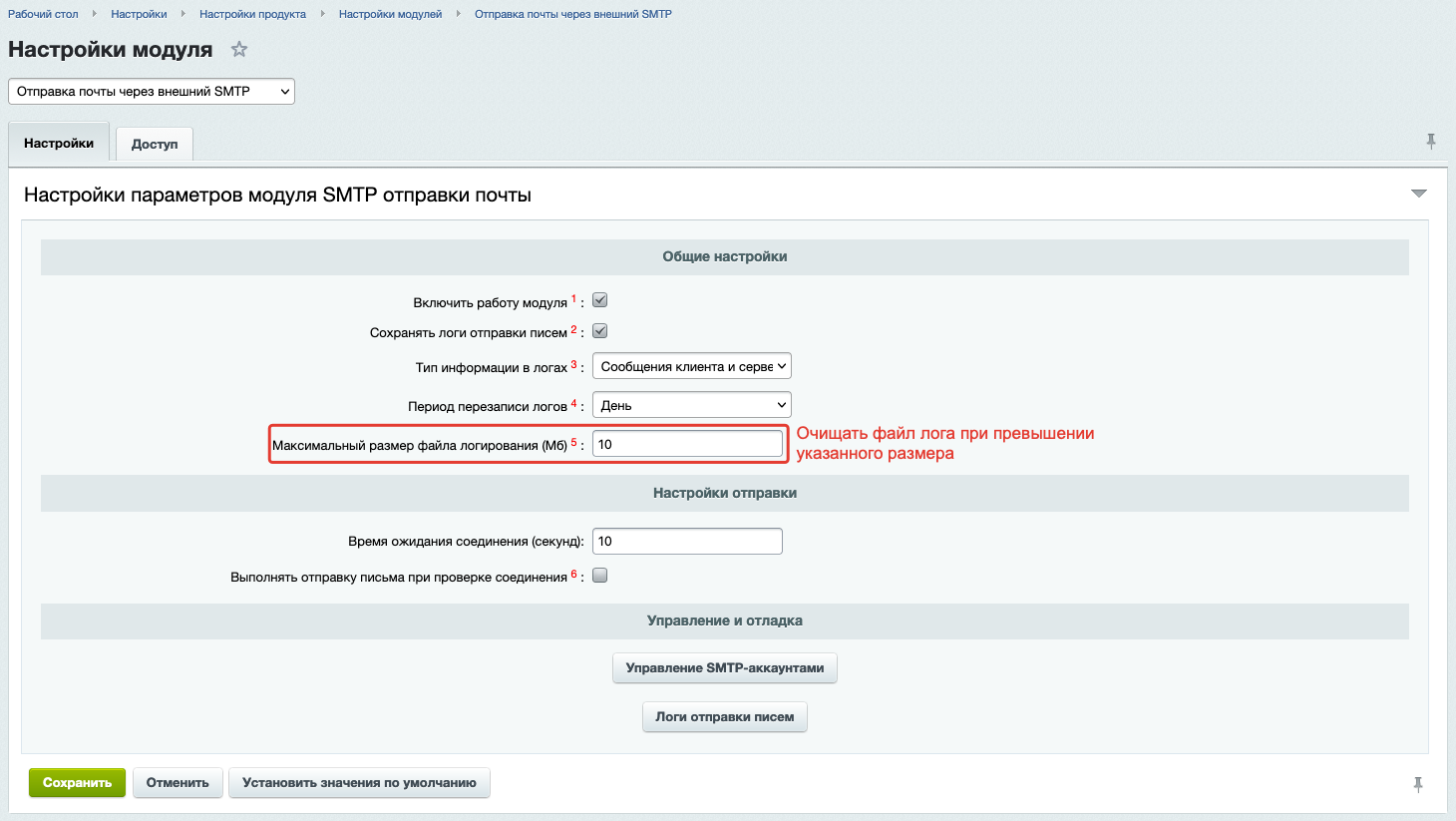Open 'Отправка почты через внешний SMTP' breadcrumb
1456x821 pixels.
pos(573,14)
